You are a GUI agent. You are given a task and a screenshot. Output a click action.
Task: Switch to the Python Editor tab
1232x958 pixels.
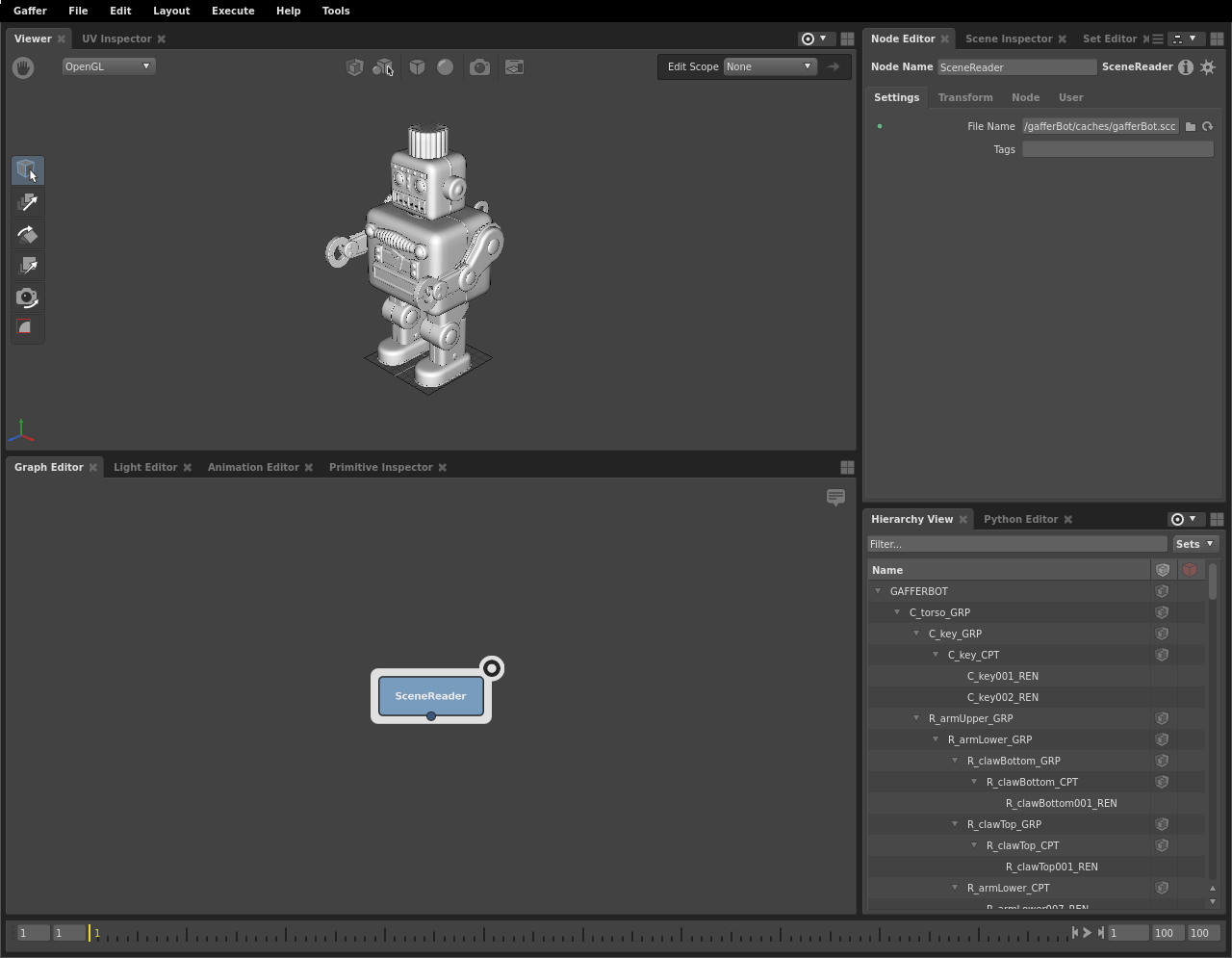[x=1020, y=519]
